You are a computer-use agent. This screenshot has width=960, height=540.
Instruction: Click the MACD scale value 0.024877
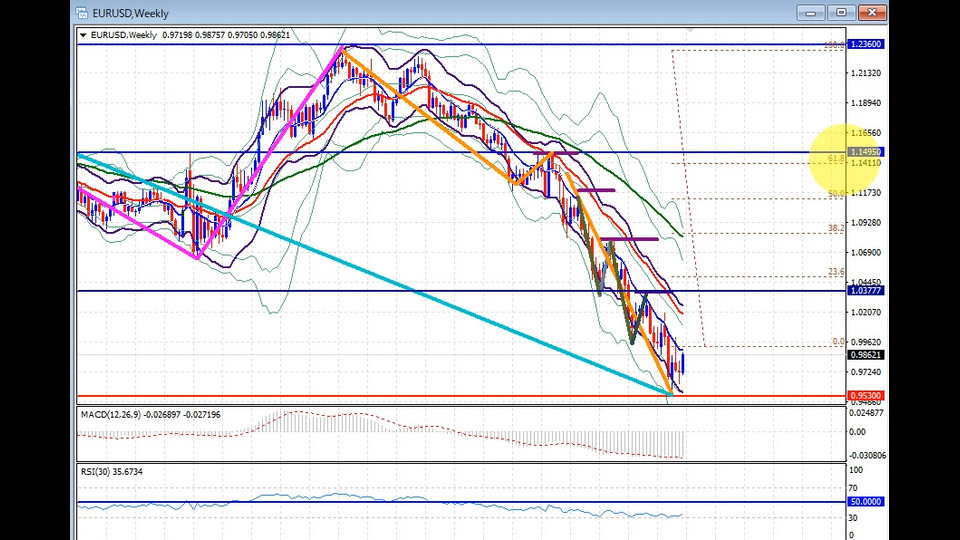click(x=866, y=413)
